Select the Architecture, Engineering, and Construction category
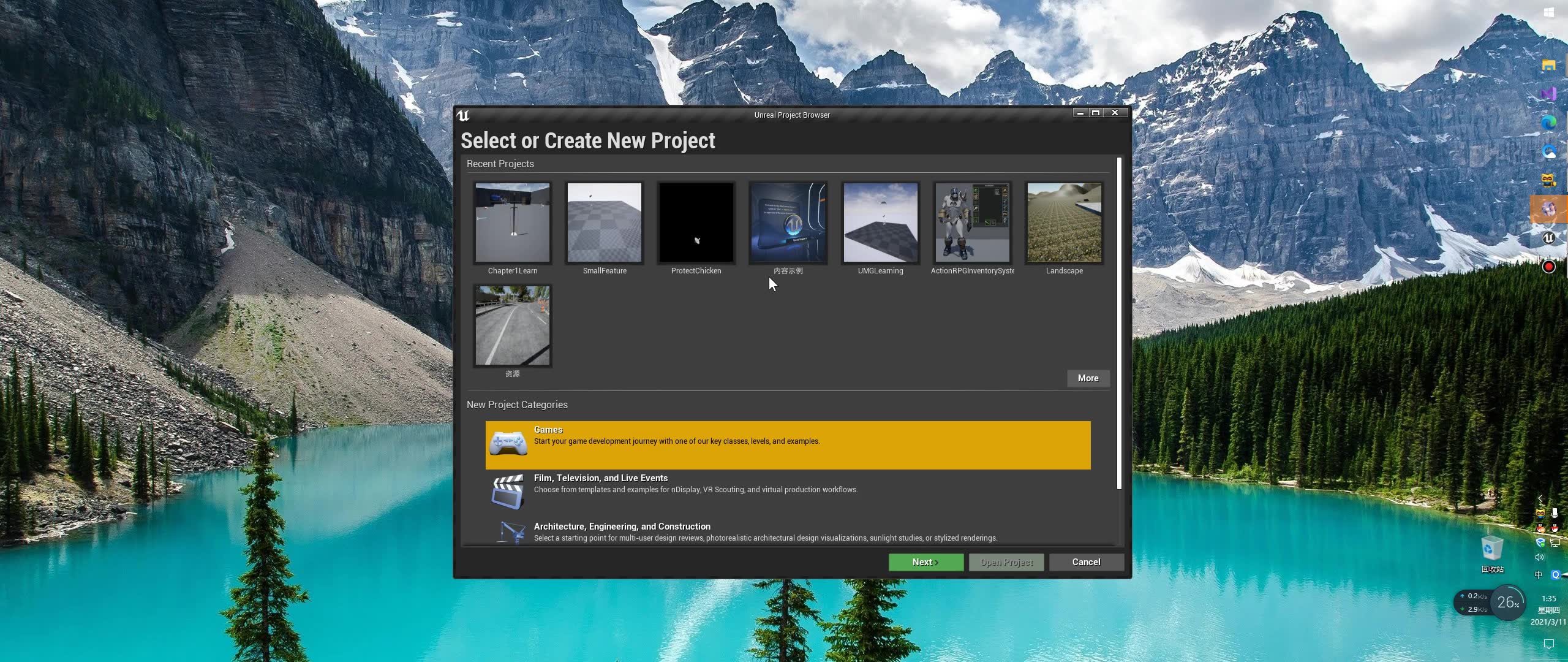 [x=788, y=531]
